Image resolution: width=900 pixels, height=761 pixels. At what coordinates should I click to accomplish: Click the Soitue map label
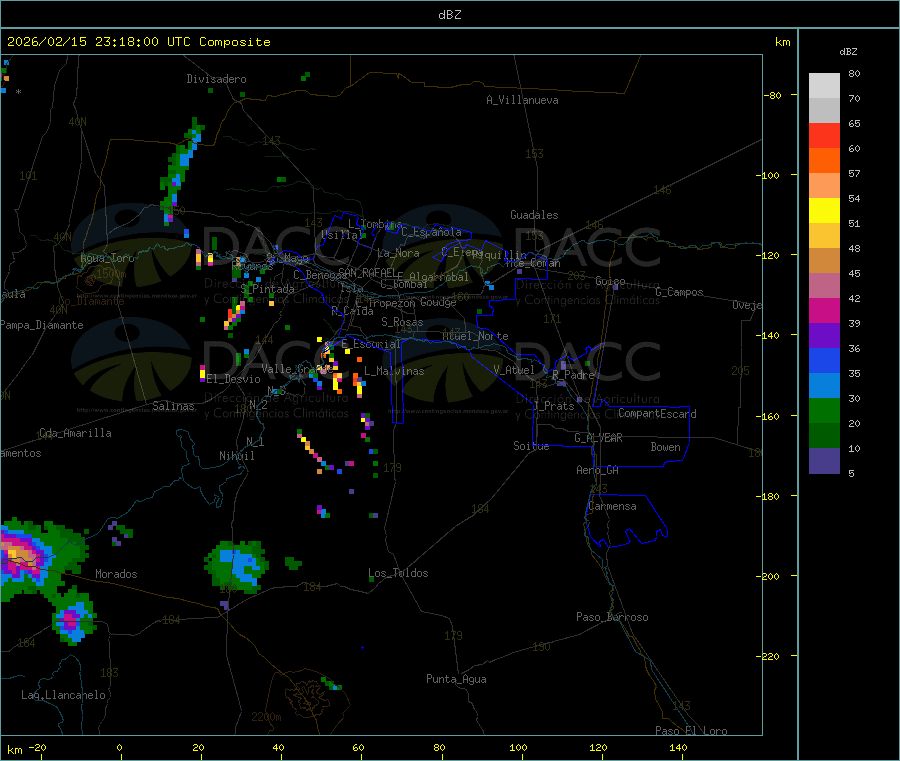pos(531,446)
